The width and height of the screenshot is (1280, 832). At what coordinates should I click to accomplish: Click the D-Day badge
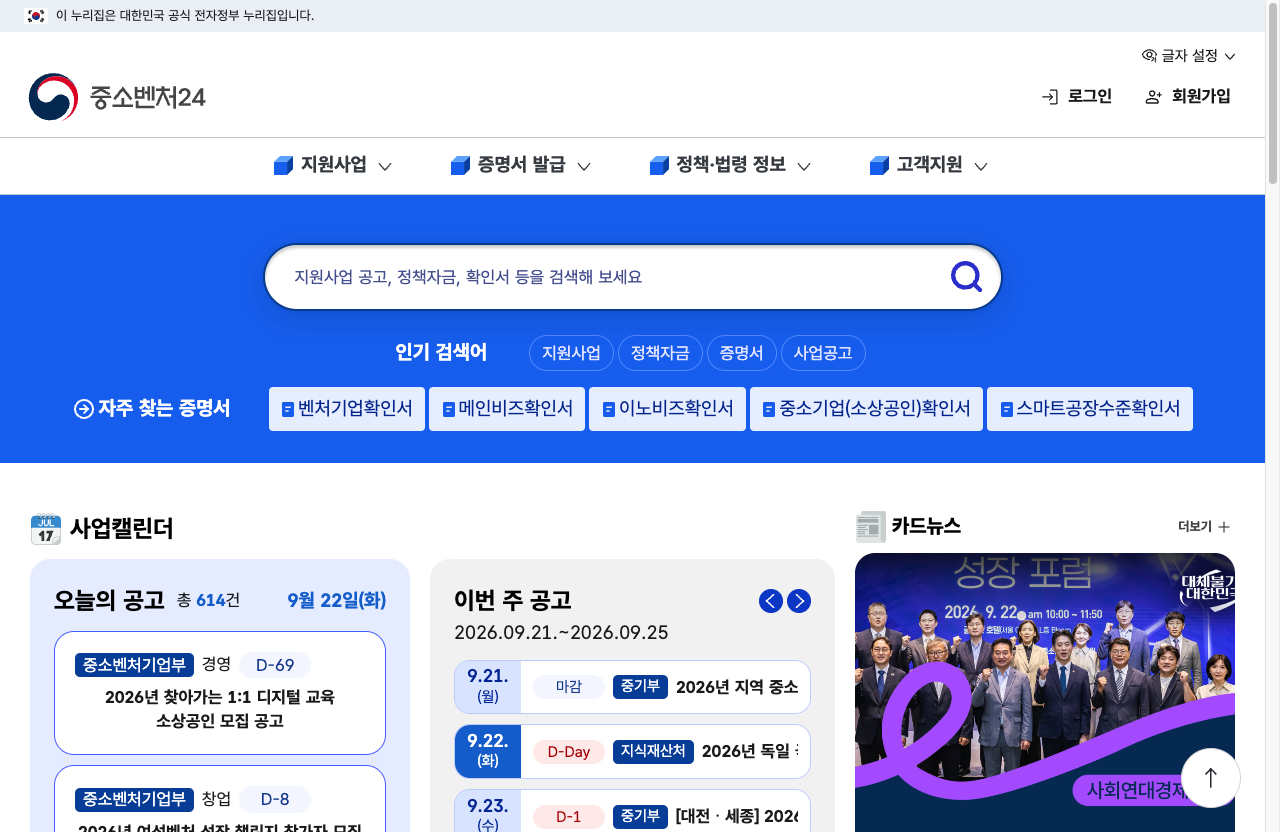click(x=569, y=752)
